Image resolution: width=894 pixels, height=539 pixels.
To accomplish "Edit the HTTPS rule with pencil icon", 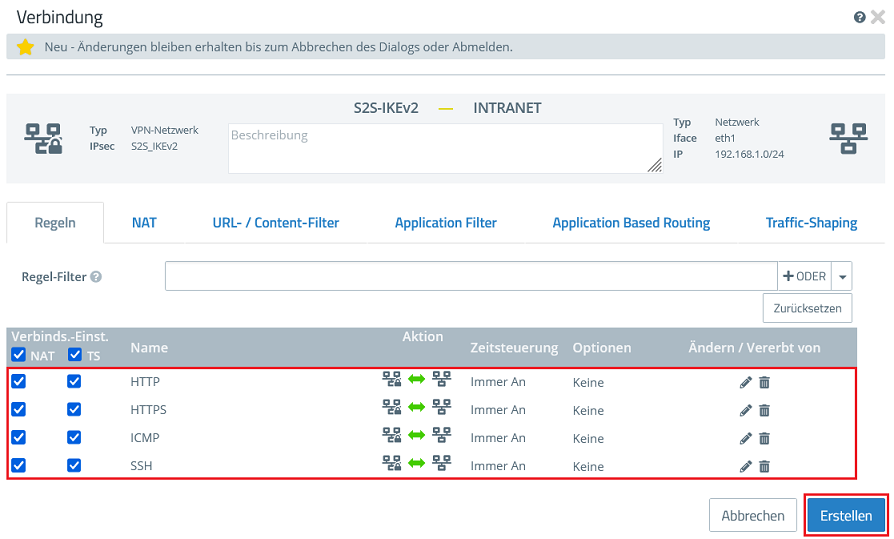I will [x=745, y=410].
